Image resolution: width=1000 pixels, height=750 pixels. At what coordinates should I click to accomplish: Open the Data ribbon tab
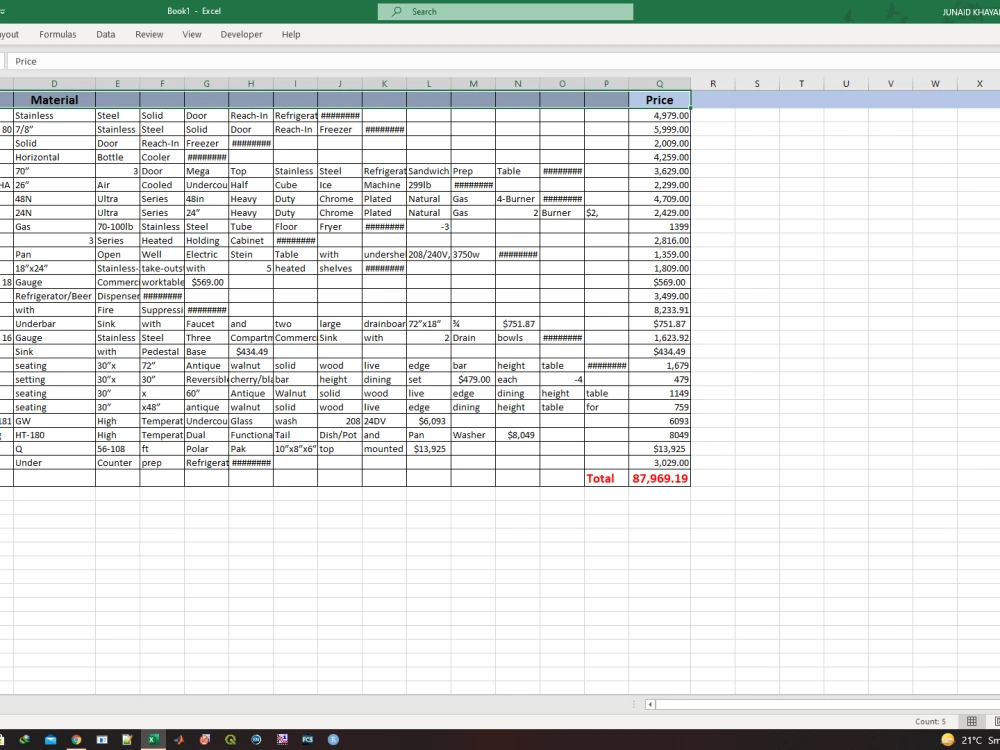coord(106,34)
